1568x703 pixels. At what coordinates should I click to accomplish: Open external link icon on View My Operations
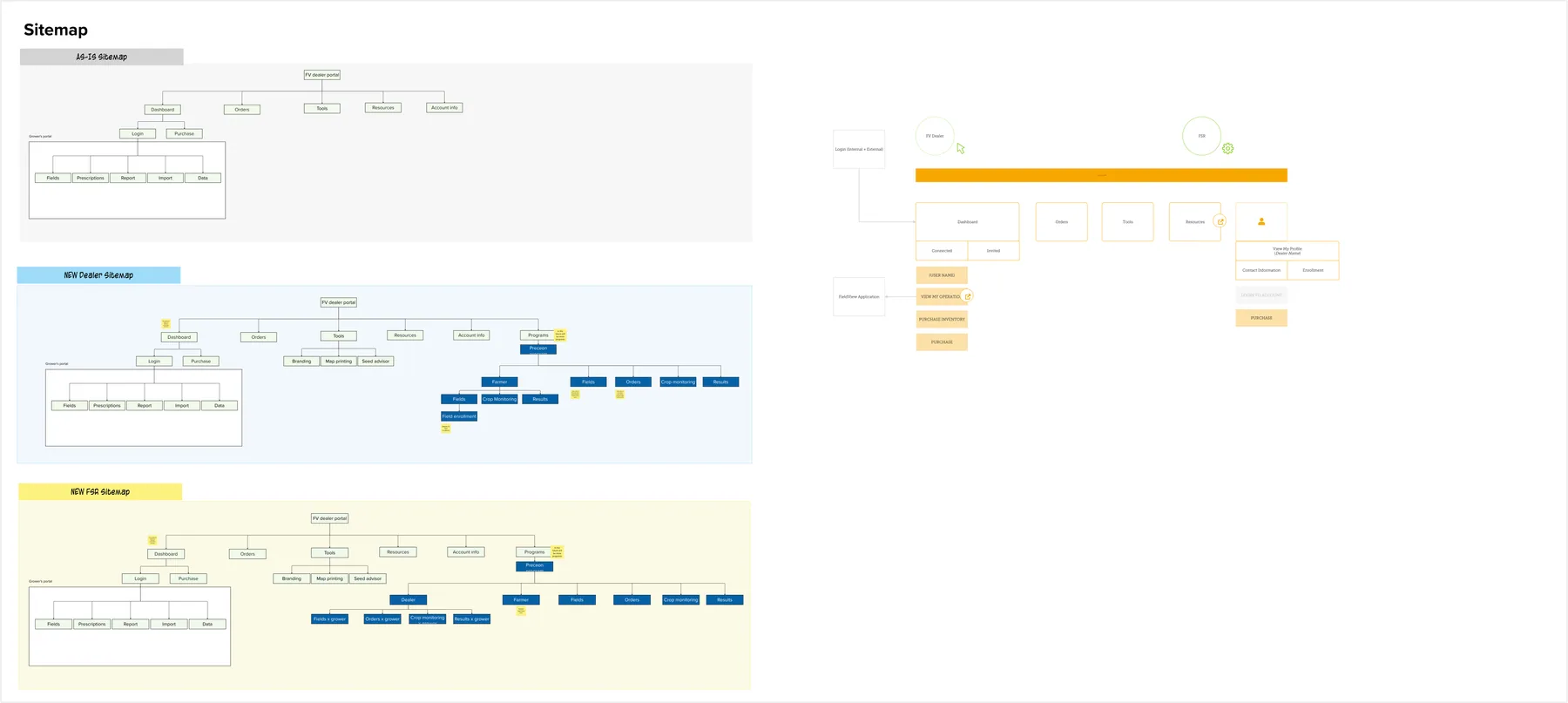(967, 296)
